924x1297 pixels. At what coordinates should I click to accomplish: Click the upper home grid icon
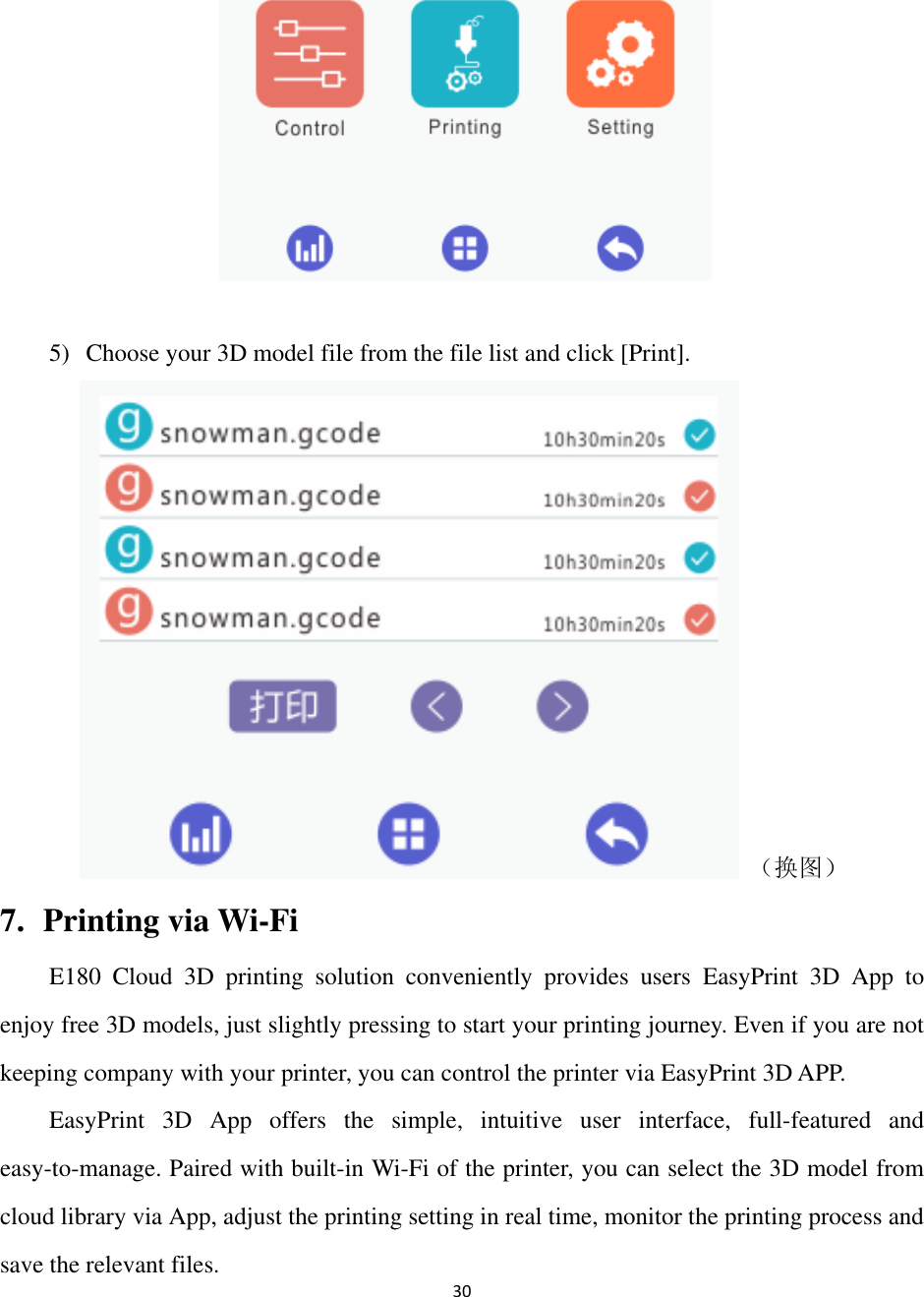465,248
